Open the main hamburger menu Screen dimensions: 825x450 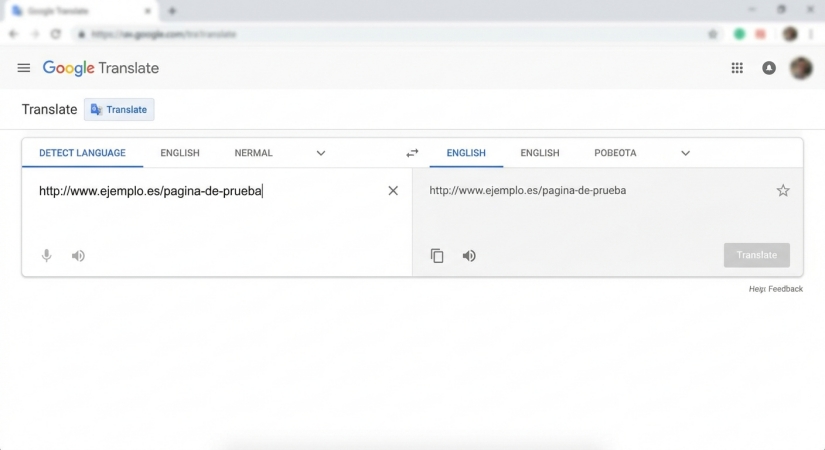pos(24,68)
